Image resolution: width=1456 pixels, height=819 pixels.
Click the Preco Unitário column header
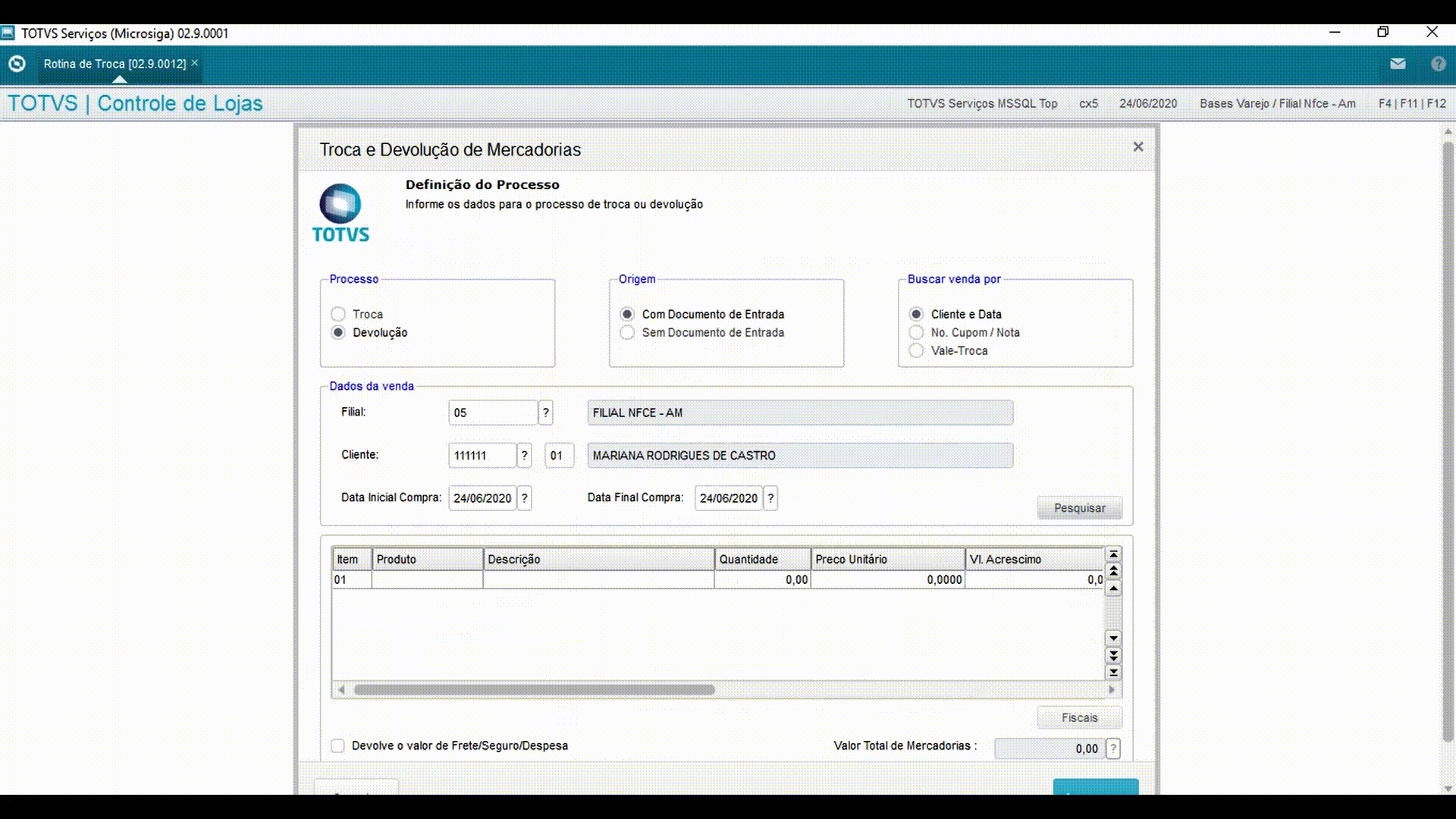888,559
